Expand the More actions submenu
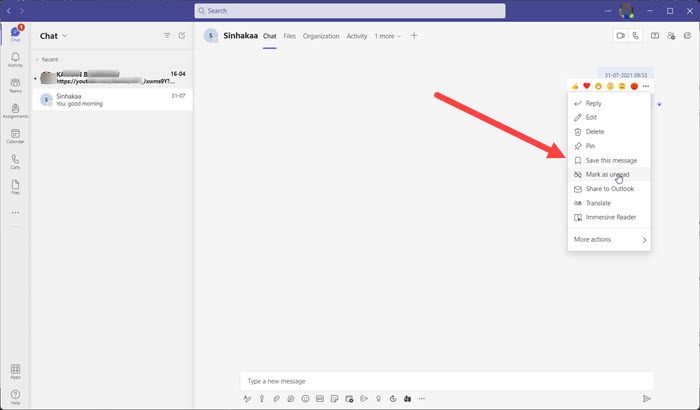Screen dimensions: 700x410 click(x=609, y=239)
